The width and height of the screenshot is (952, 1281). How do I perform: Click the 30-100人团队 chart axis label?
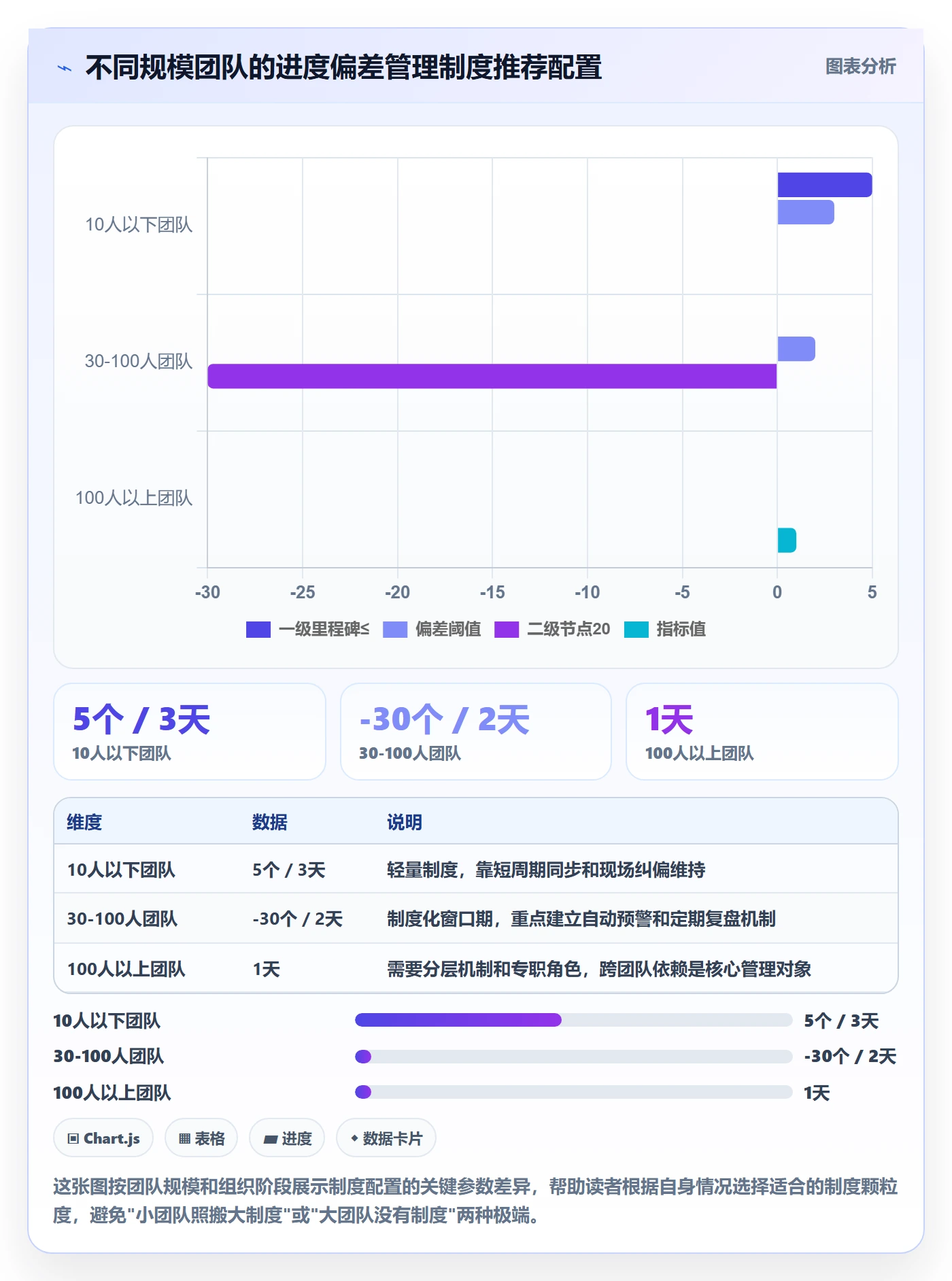coord(139,361)
